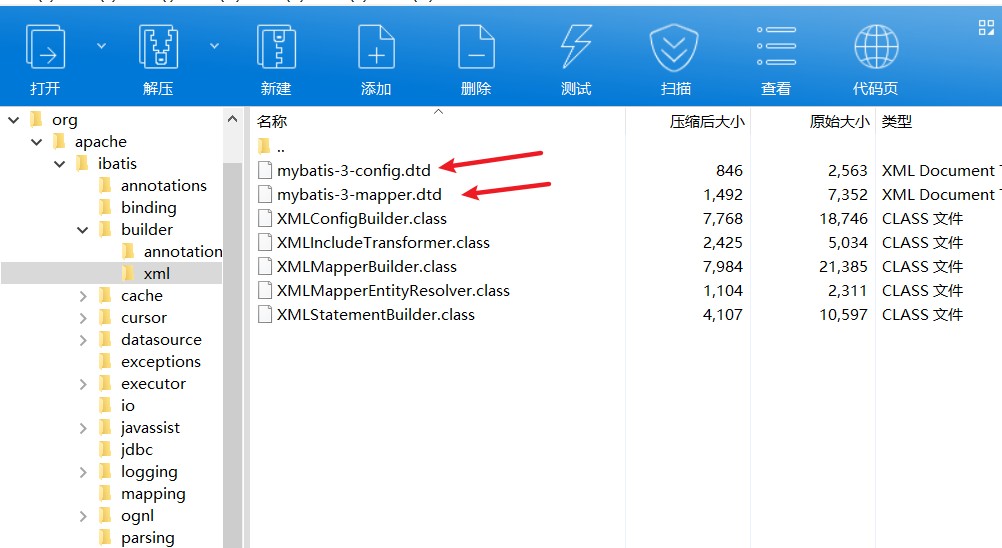Click the tree panel scroll-up arrow
Image resolution: width=1002 pixels, height=548 pixels.
pos(233,119)
